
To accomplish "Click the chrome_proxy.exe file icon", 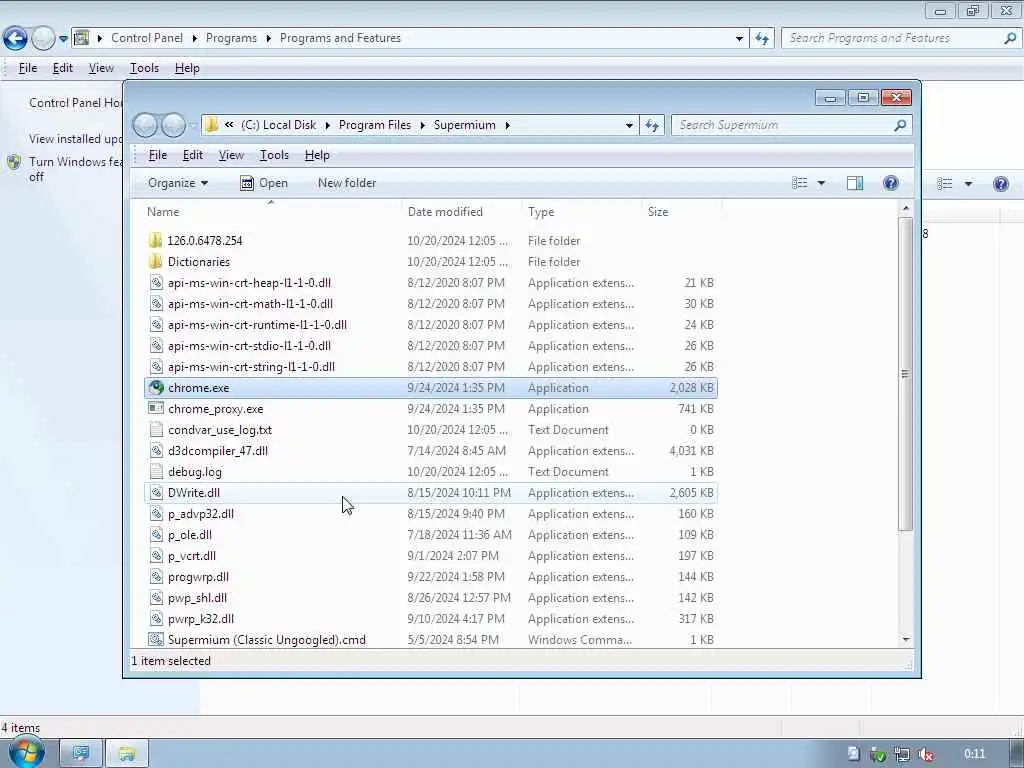I will point(156,408).
